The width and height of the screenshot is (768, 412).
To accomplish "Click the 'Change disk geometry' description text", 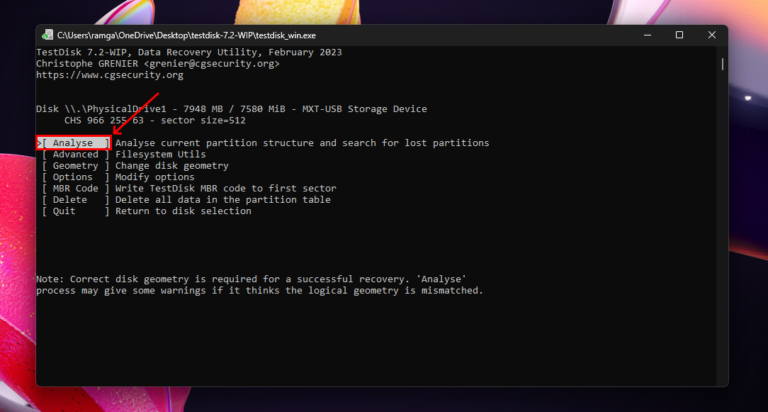I will [x=171, y=166].
